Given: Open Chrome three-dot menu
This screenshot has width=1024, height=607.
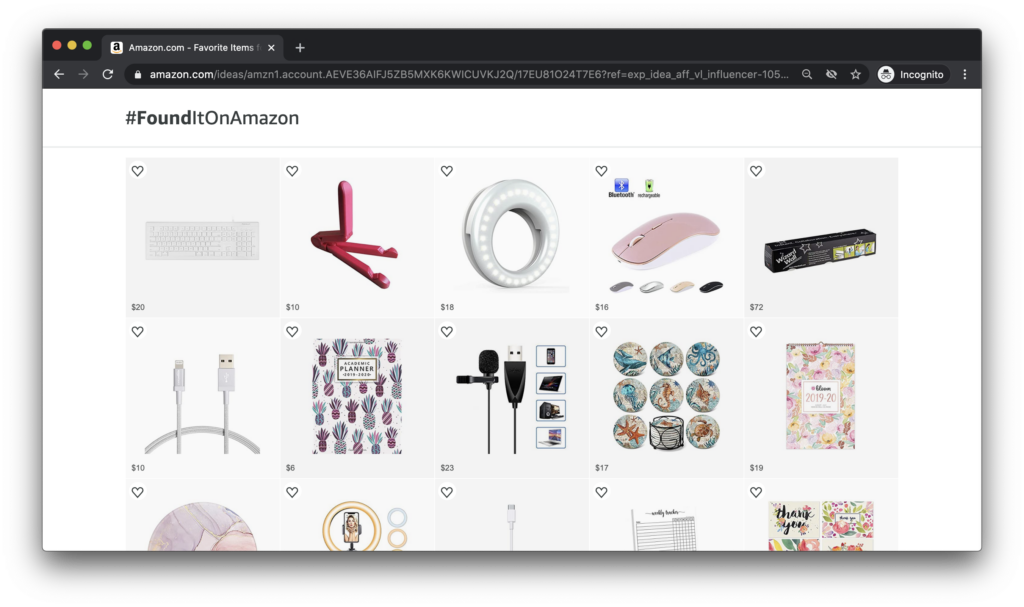Looking at the screenshot, I should 965,74.
